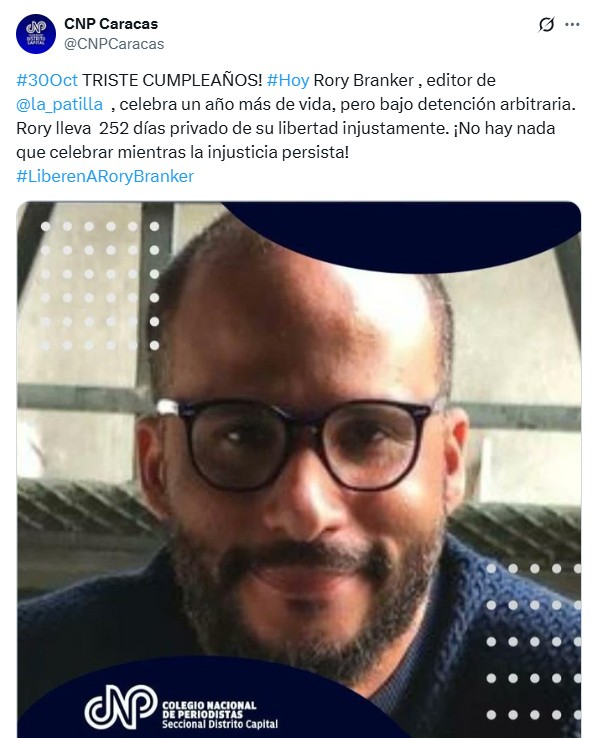
Task: Open the attached photo of the man
Action: tap(299, 470)
